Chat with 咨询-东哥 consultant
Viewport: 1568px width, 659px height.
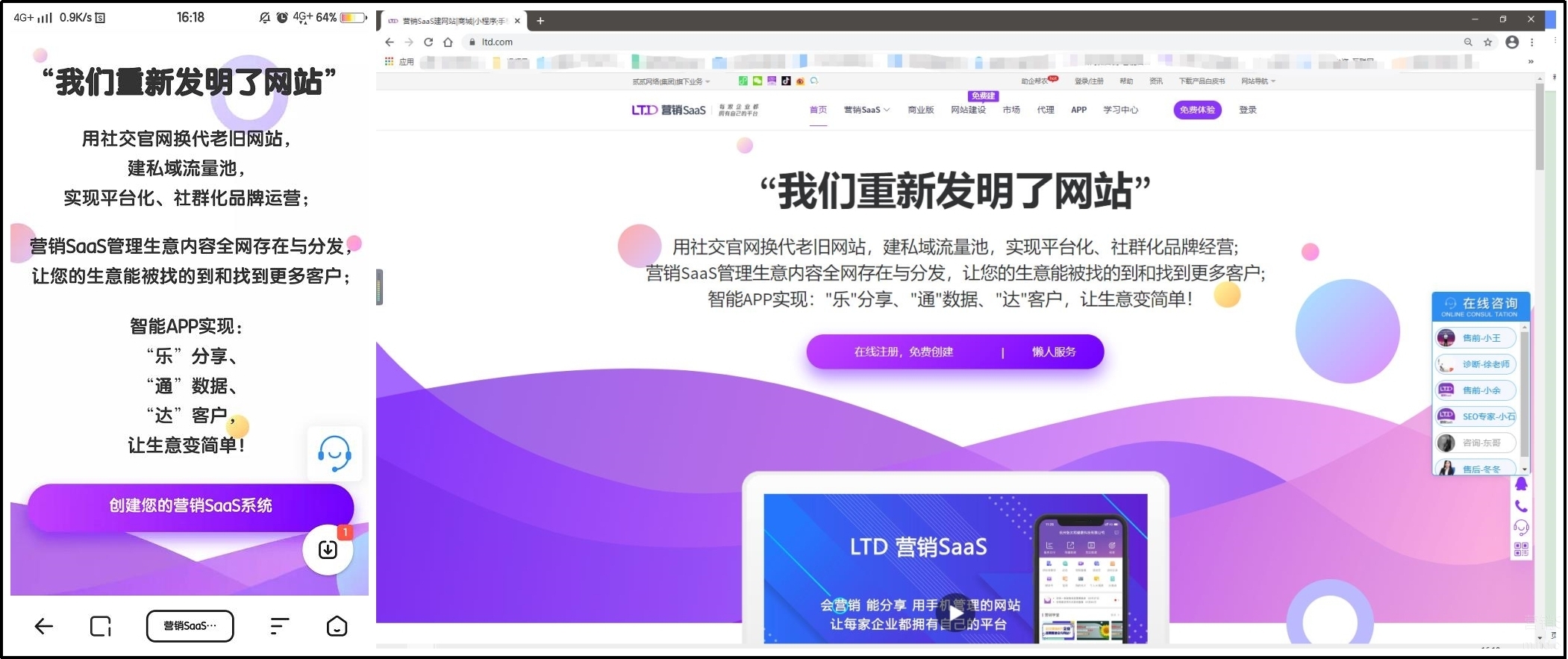click(1475, 443)
